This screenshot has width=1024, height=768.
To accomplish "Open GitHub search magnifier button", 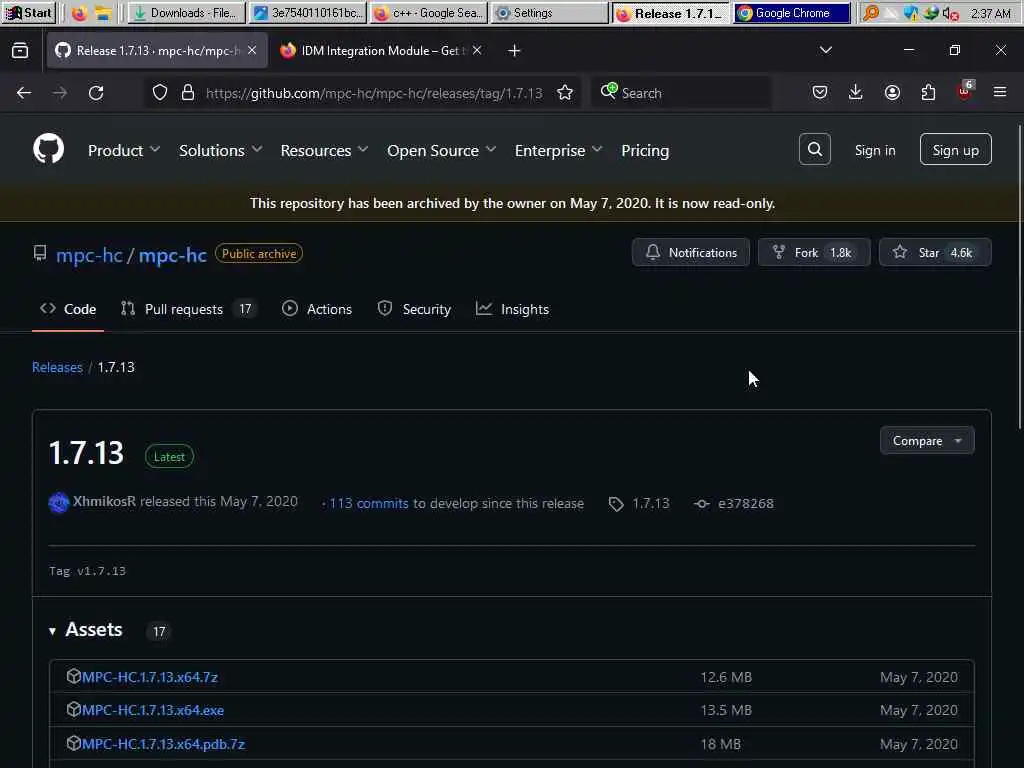I will coord(814,150).
